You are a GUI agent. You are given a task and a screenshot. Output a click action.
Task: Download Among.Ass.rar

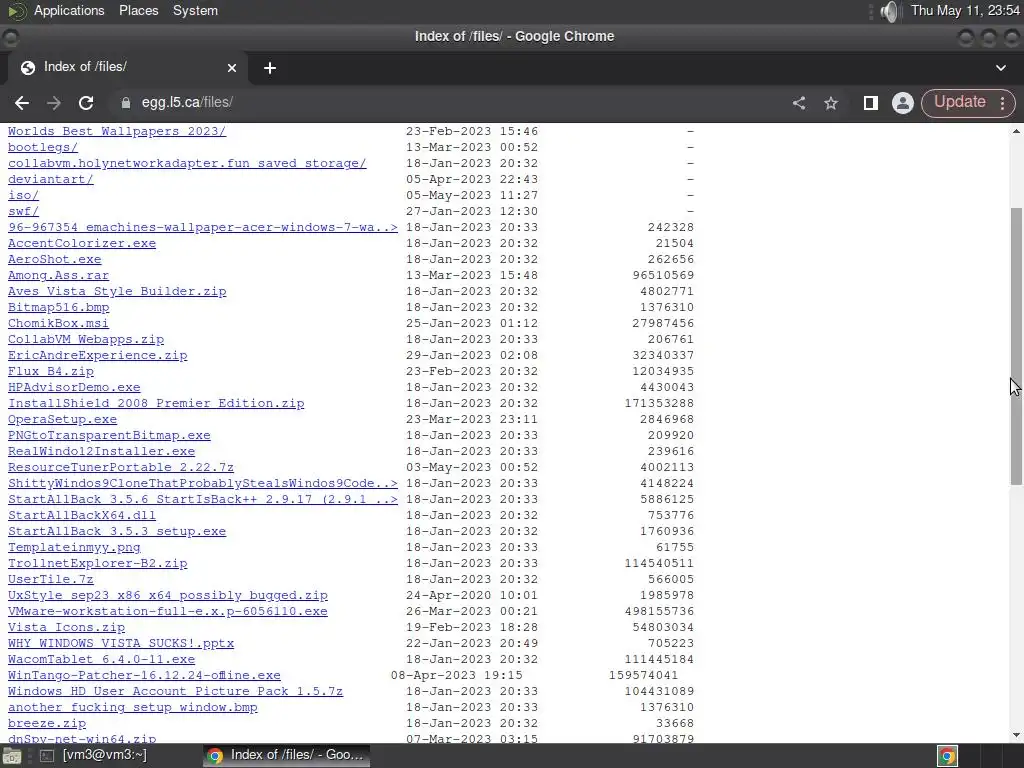[x=58, y=276]
